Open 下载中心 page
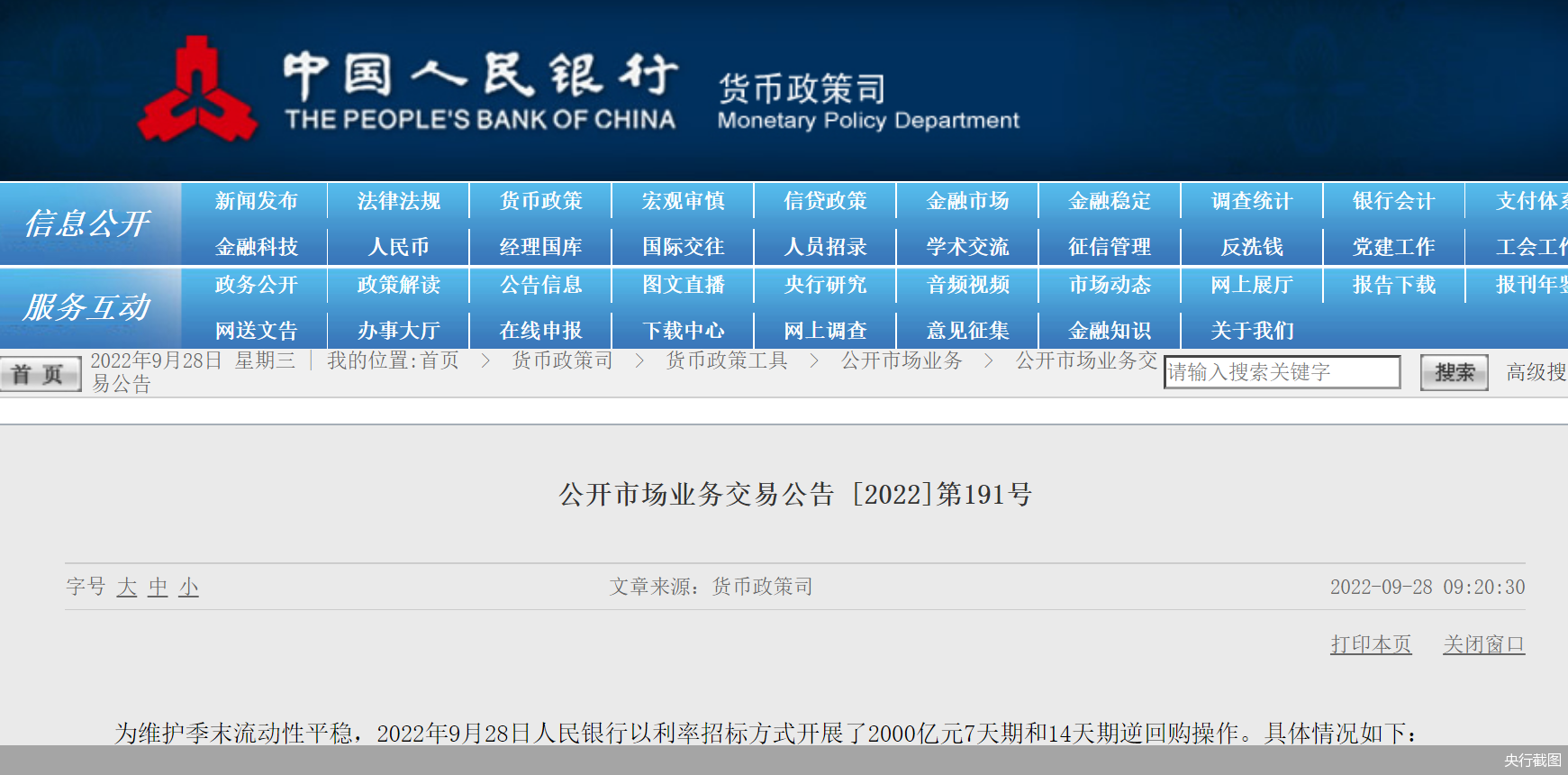Screen dimensions: 1568x775 click(683, 331)
